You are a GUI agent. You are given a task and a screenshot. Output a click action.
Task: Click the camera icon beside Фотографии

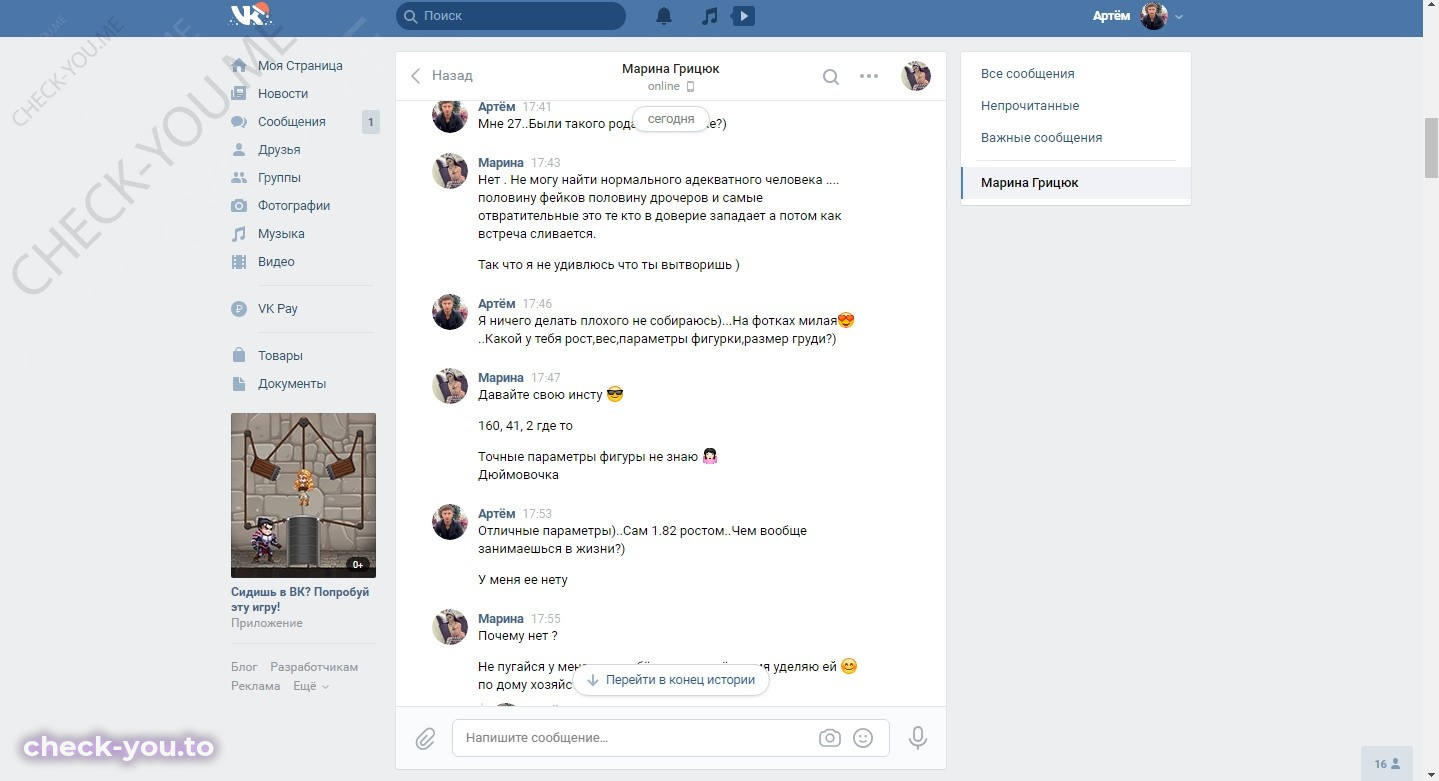coord(239,206)
